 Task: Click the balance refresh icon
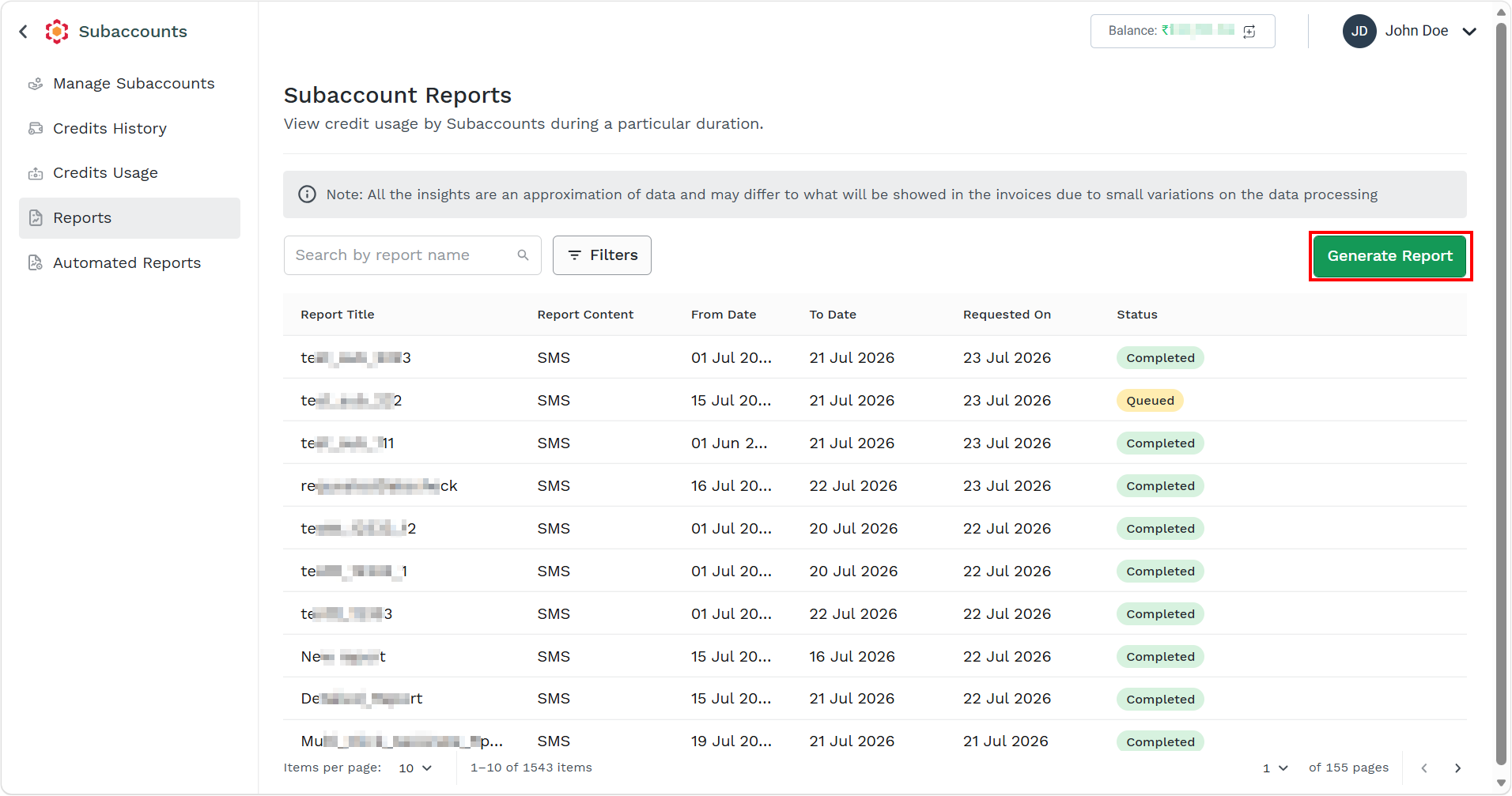tap(1249, 32)
